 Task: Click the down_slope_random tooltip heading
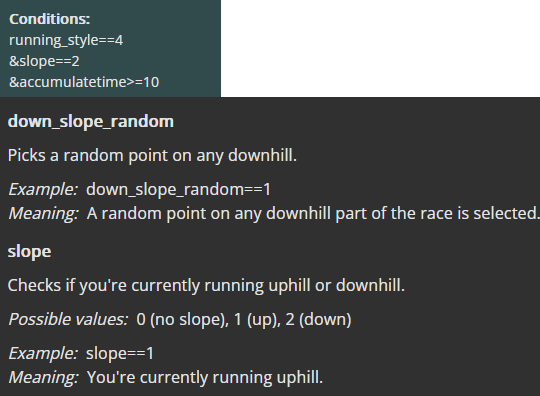click(x=91, y=122)
